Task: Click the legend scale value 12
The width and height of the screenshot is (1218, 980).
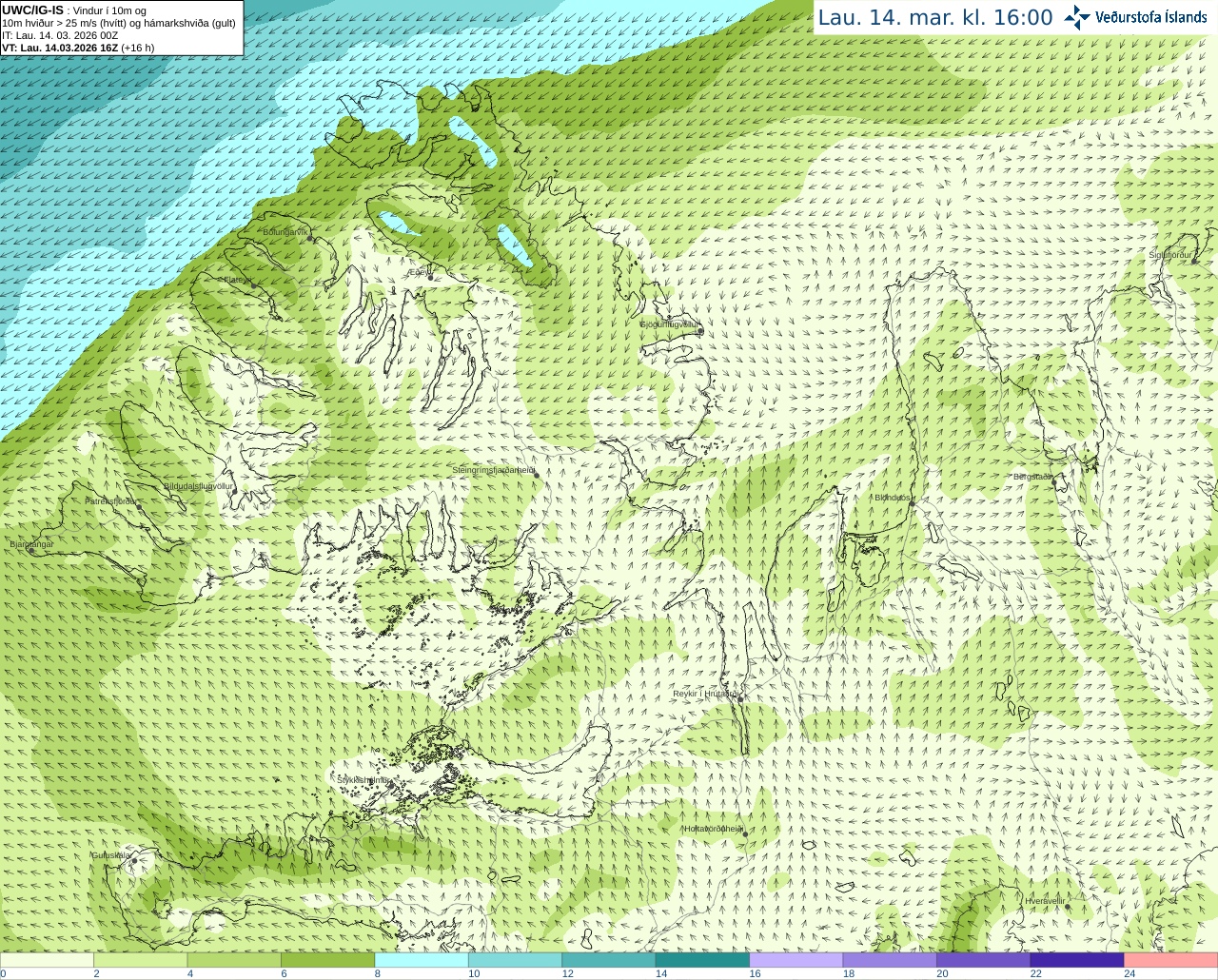Action: click(x=567, y=973)
